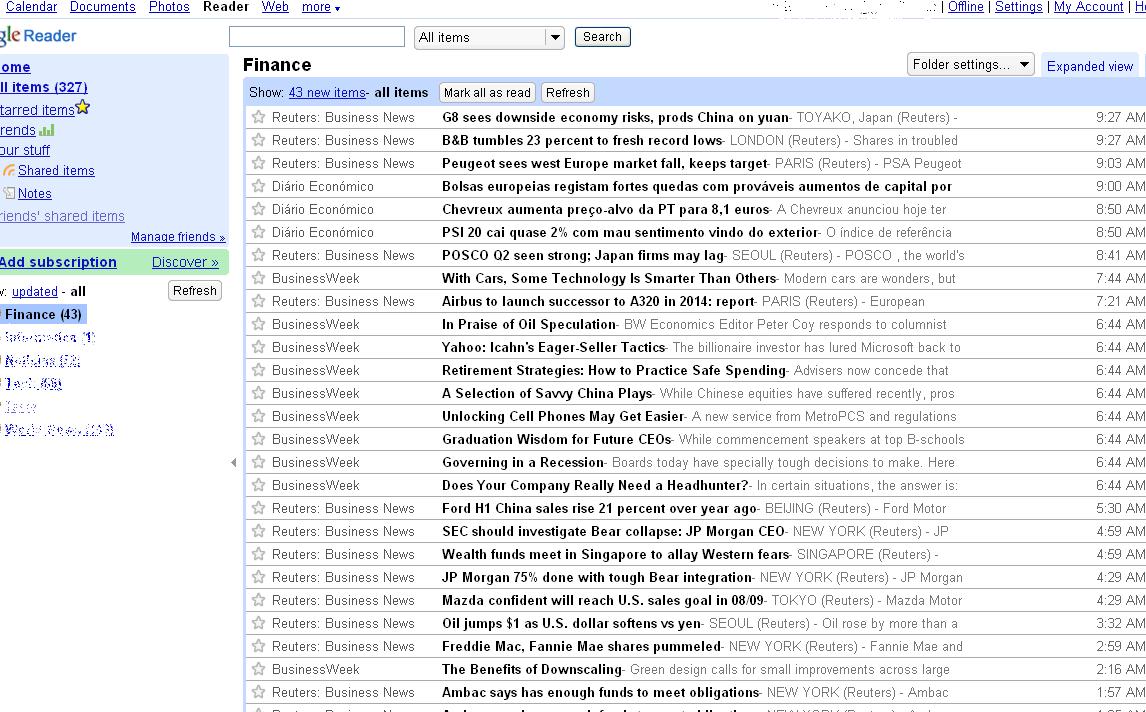Star the Chevreux aumenta preço-alvo item

(258, 209)
